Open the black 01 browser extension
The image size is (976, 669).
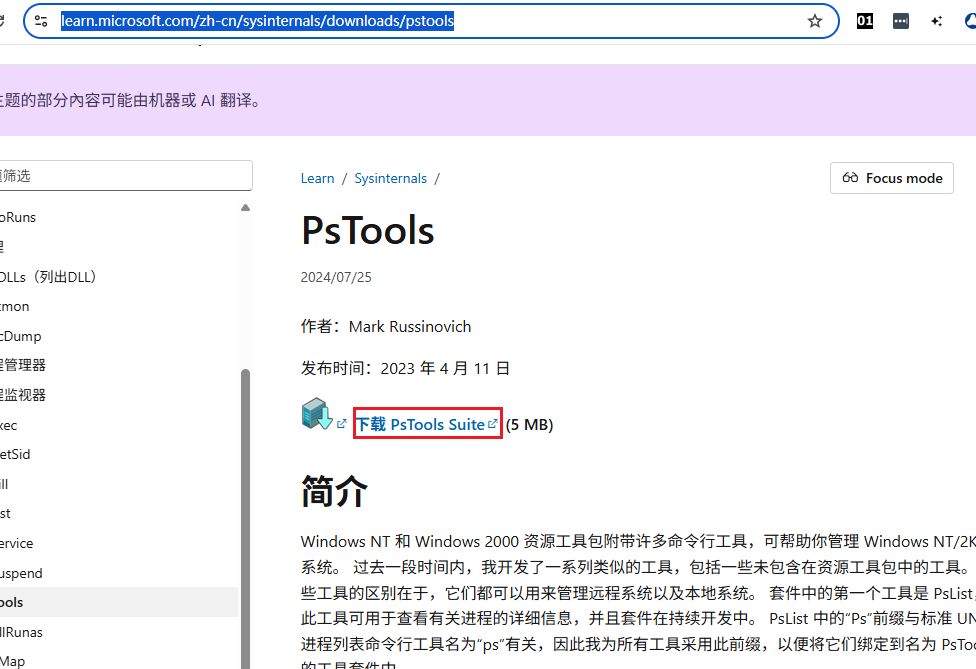click(x=865, y=21)
